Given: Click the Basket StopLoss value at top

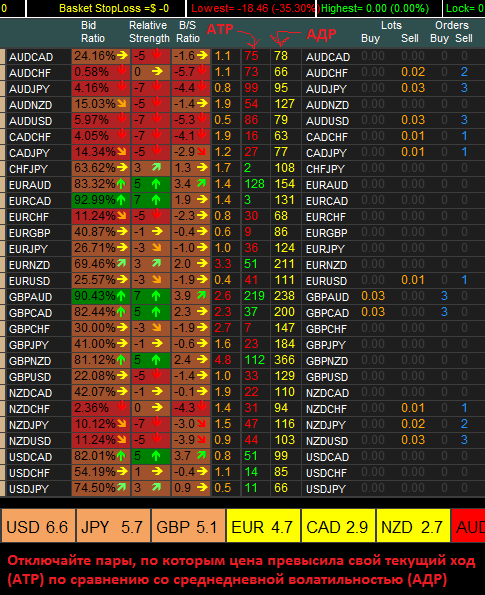Looking at the screenshot, I should [x=115, y=8].
